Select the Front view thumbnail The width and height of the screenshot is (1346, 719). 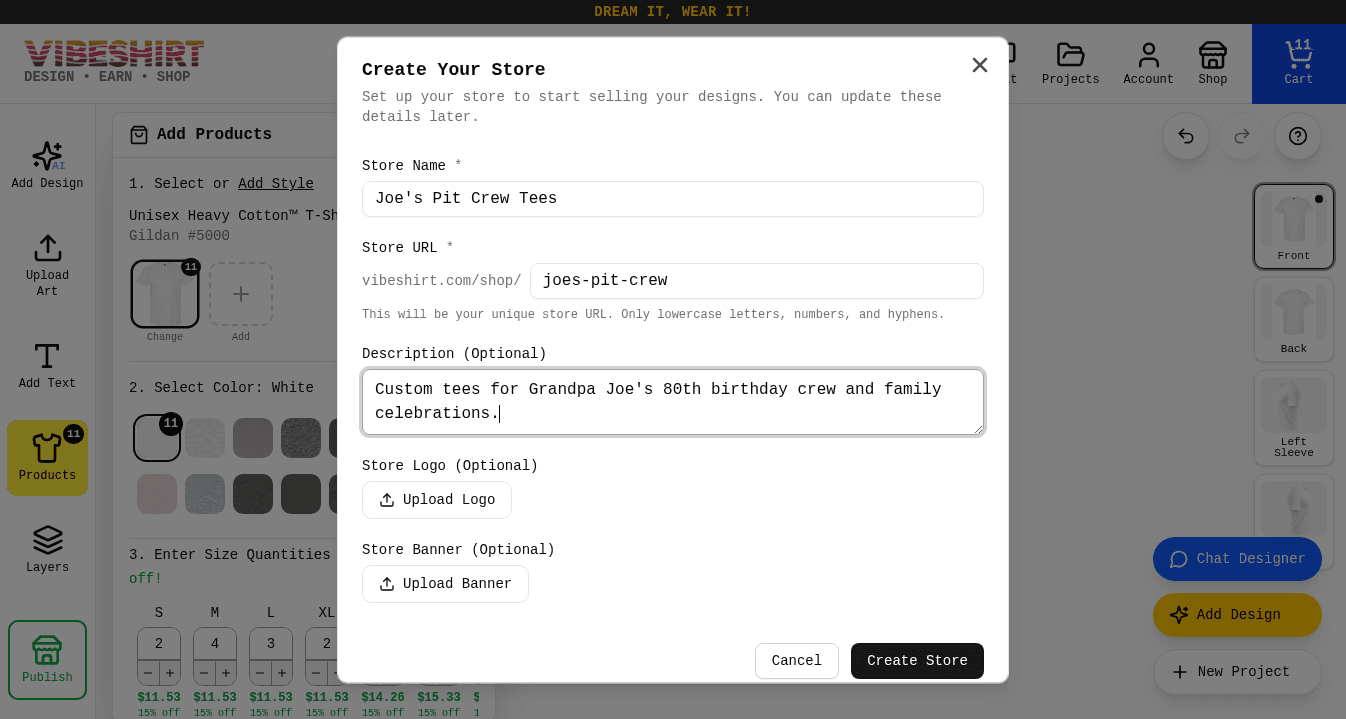1294,227
